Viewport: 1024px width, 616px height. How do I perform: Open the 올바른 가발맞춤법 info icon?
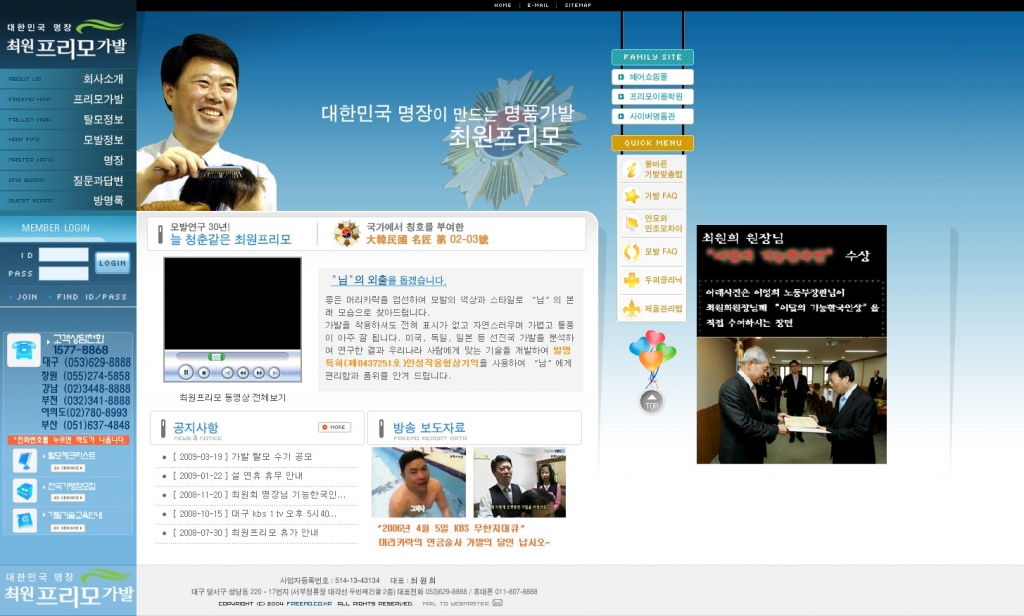[x=632, y=169]
